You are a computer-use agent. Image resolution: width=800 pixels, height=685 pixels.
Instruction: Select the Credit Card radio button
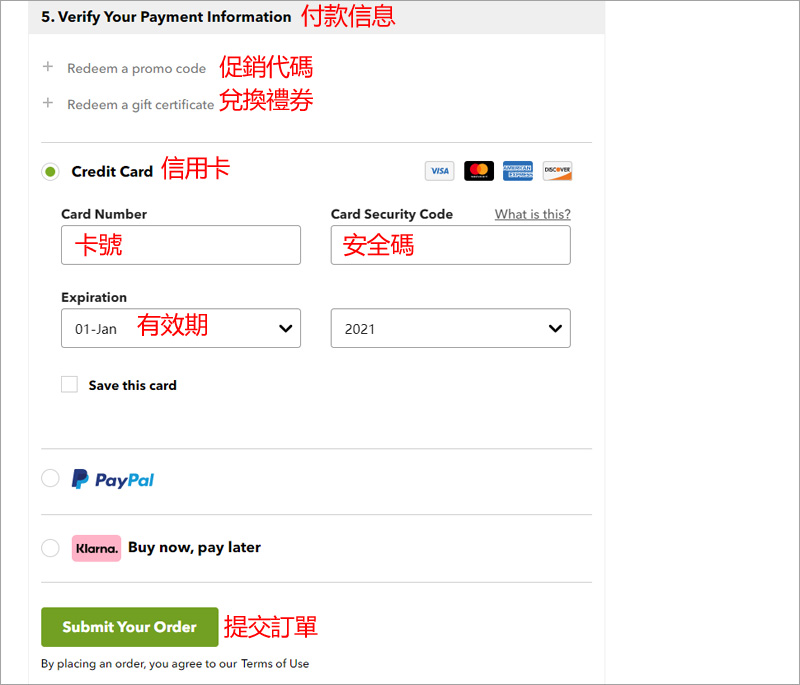[50, 172]
